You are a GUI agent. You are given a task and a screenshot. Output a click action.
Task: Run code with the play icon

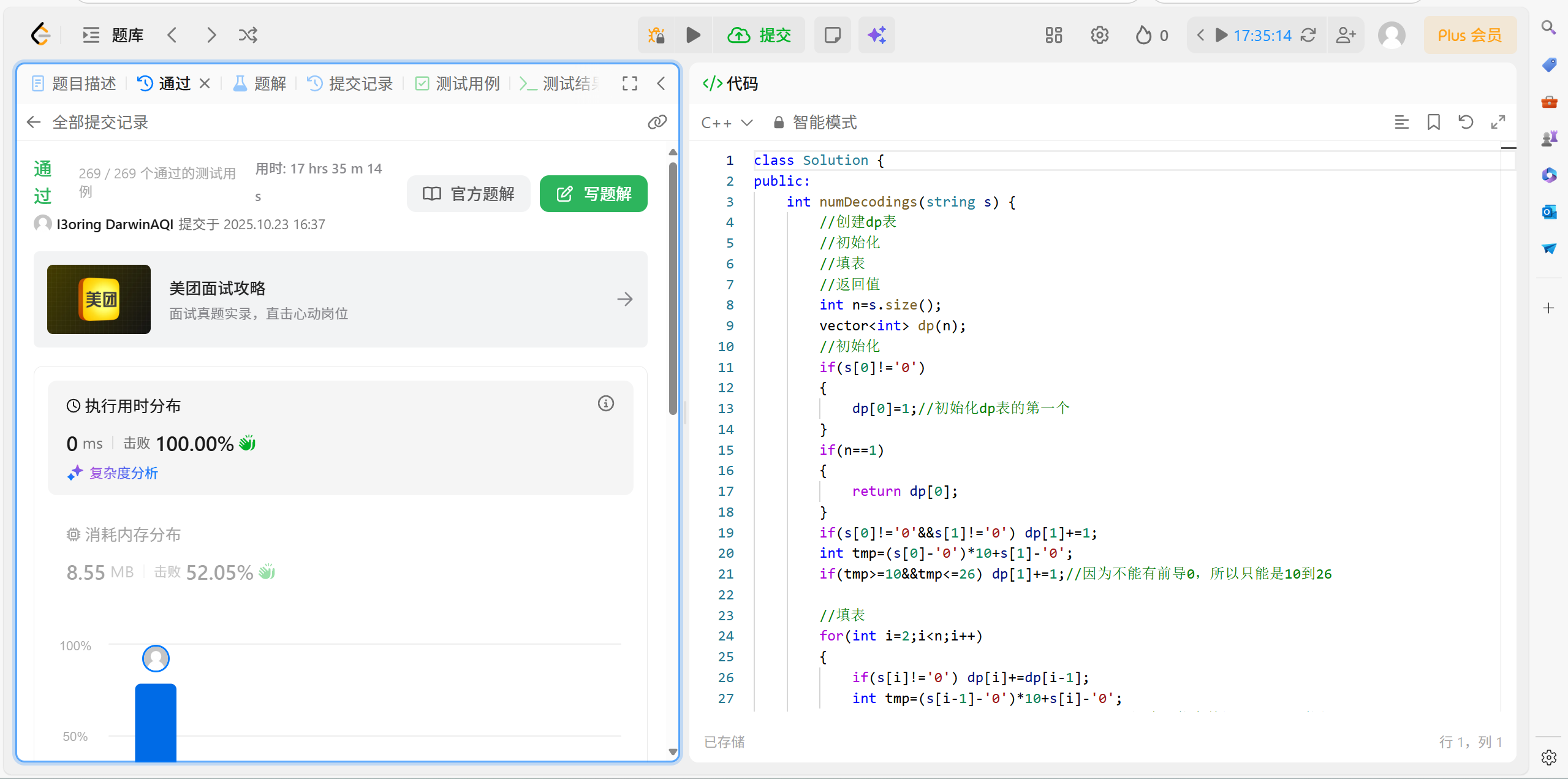coord(693,36)
